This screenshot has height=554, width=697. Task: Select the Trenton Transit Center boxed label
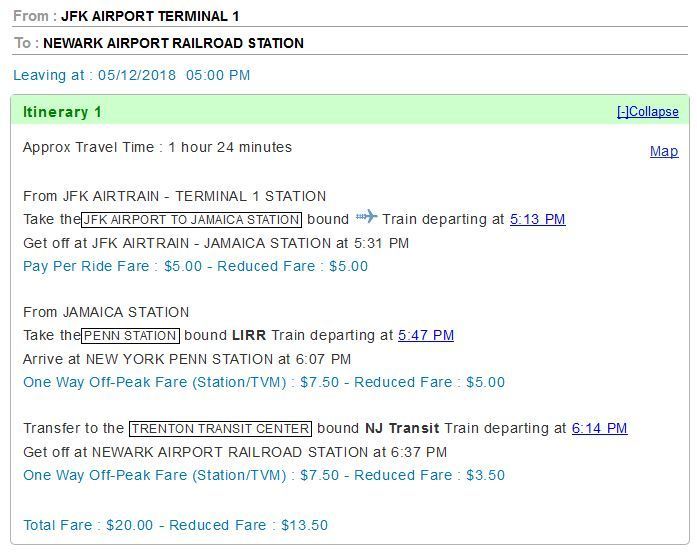point(220,429)
